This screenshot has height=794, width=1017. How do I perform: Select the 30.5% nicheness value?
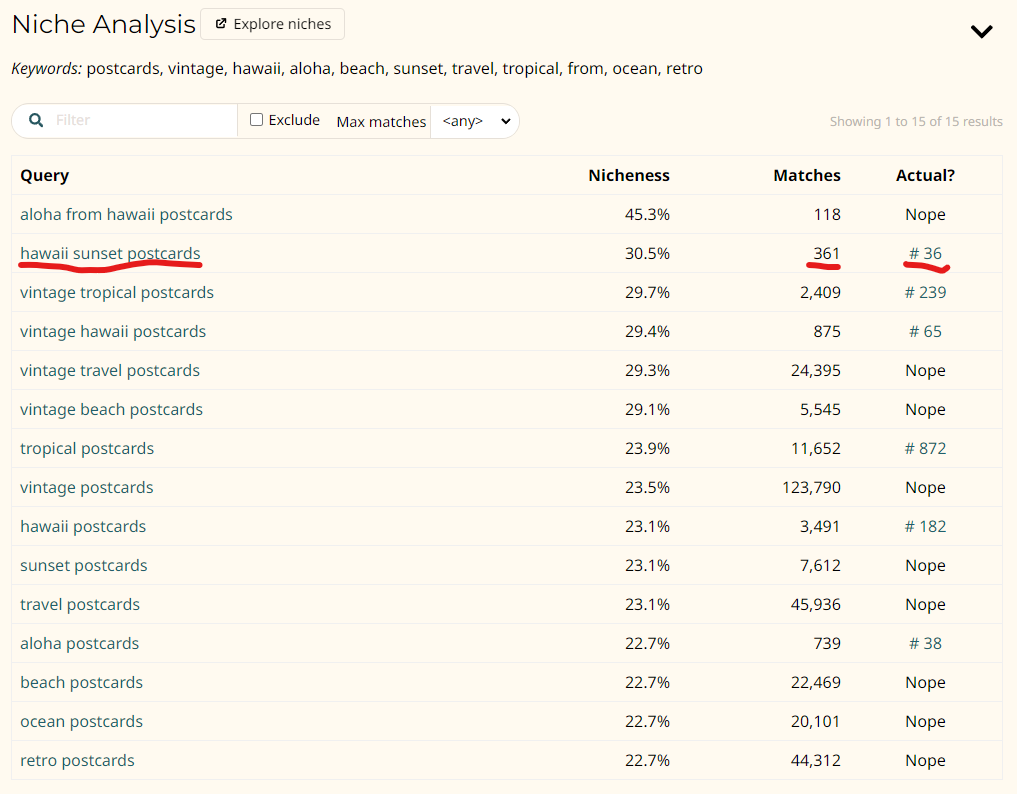point(647,254)
